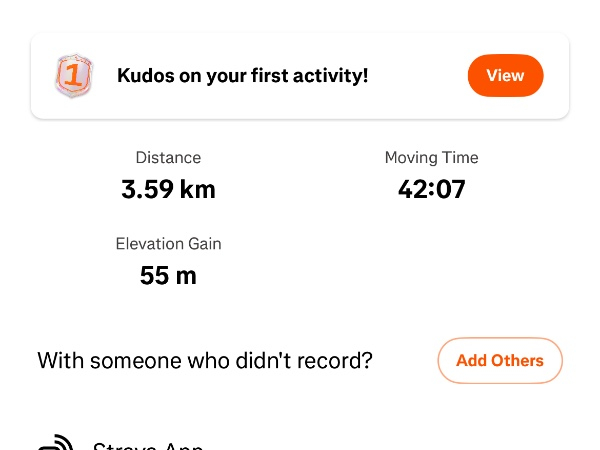
Task: Click the Distance label
Action: point(168,157)
